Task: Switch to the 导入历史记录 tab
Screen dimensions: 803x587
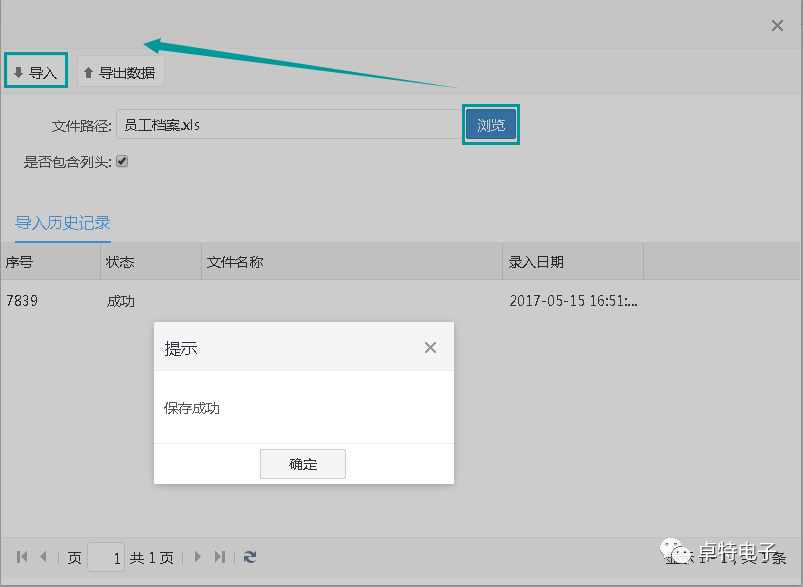Action: [62, 223]
